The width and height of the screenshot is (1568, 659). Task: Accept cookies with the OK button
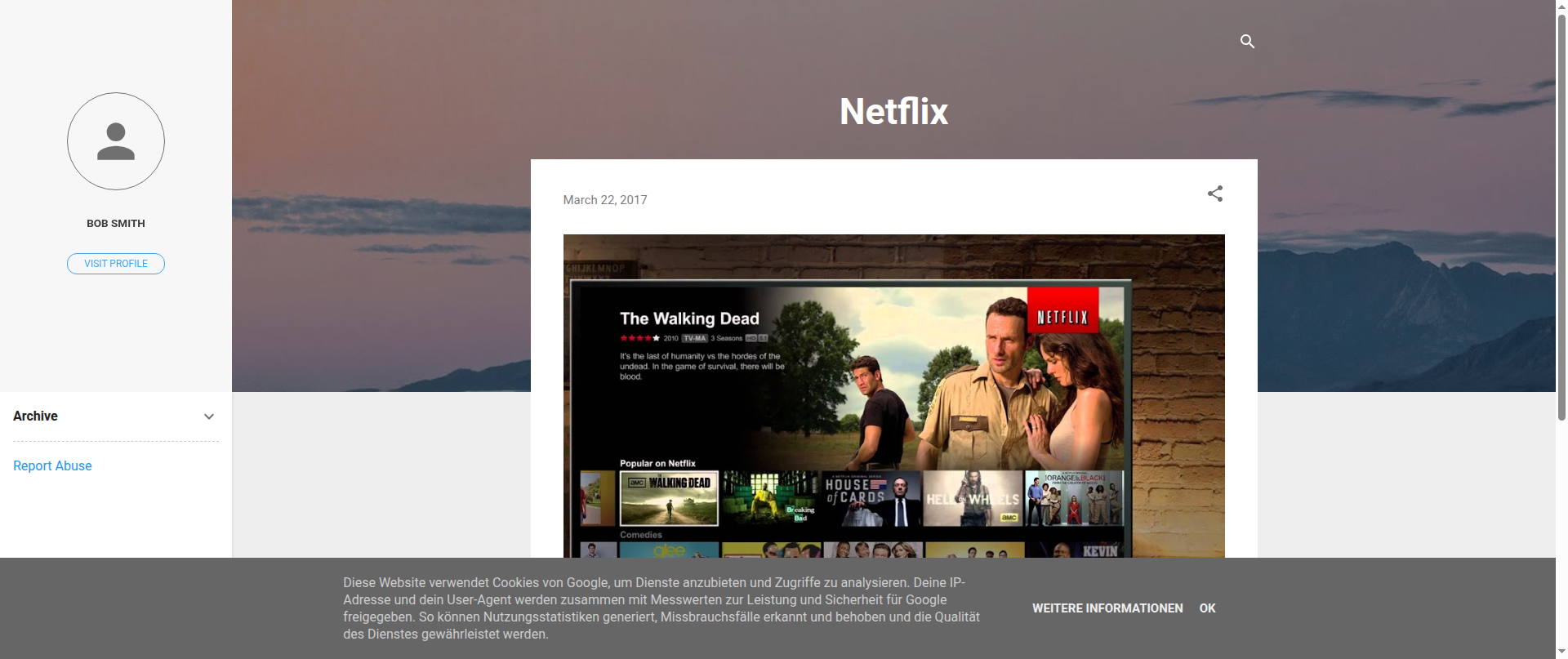(x=1208, y=608)
